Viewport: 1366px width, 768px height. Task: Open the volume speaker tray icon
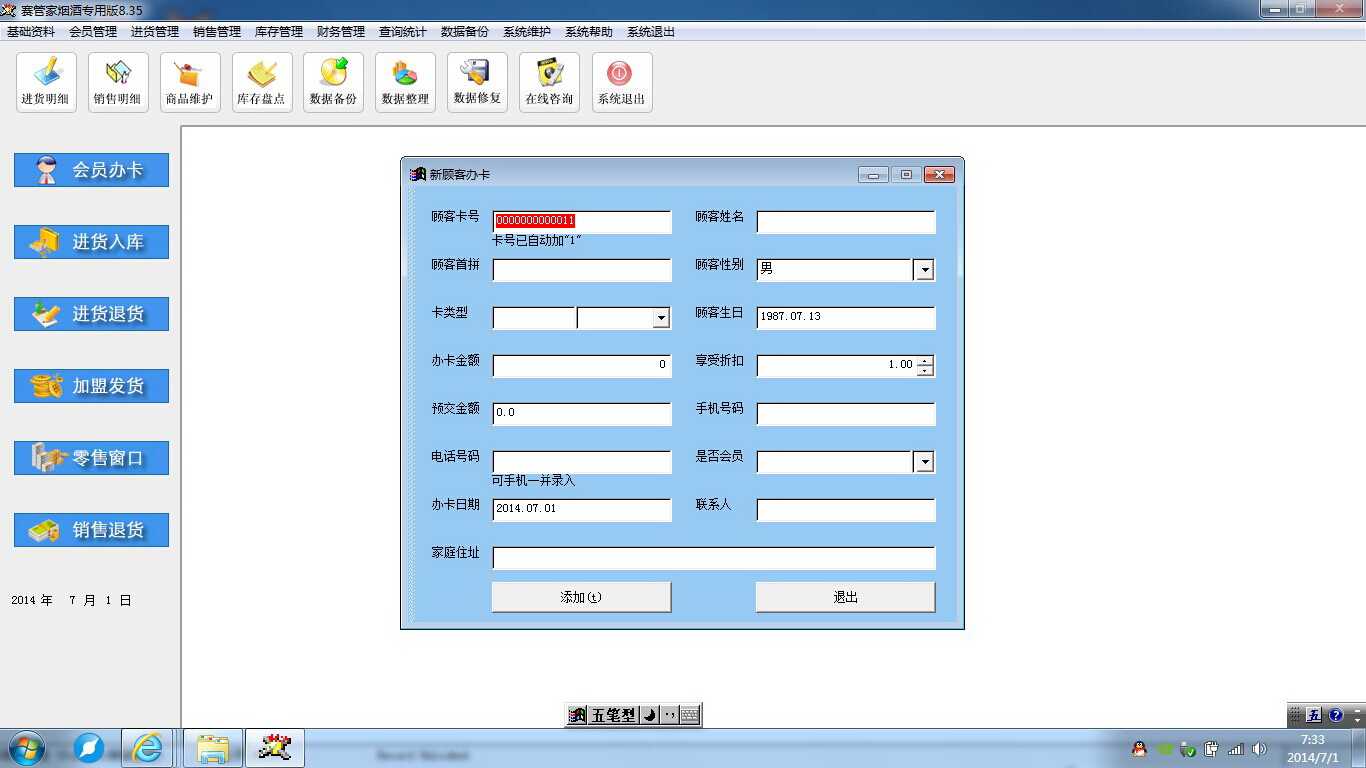tap(1259, 749)
